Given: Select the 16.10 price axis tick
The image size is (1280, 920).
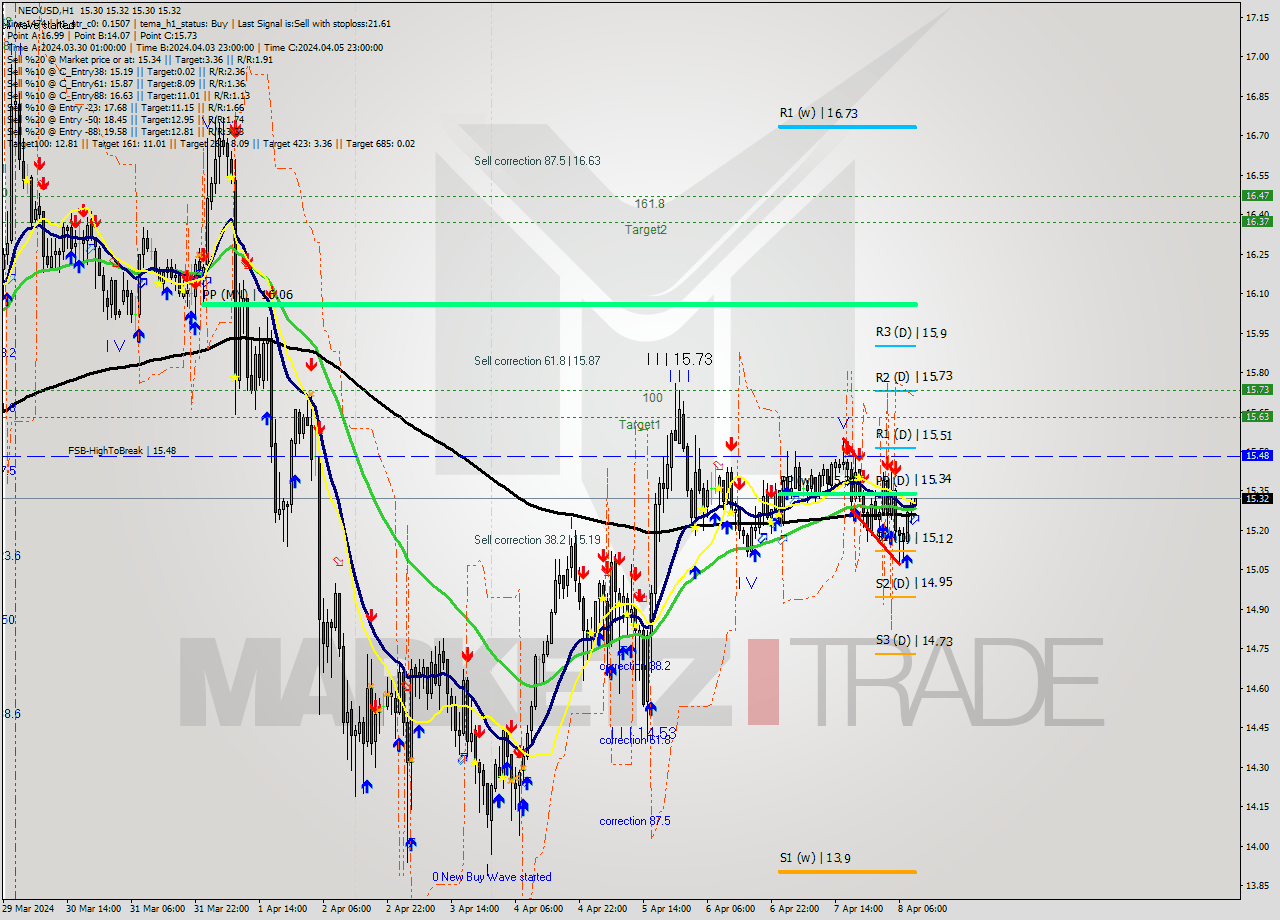Looking at the screenshot, I should [1257, 293].
